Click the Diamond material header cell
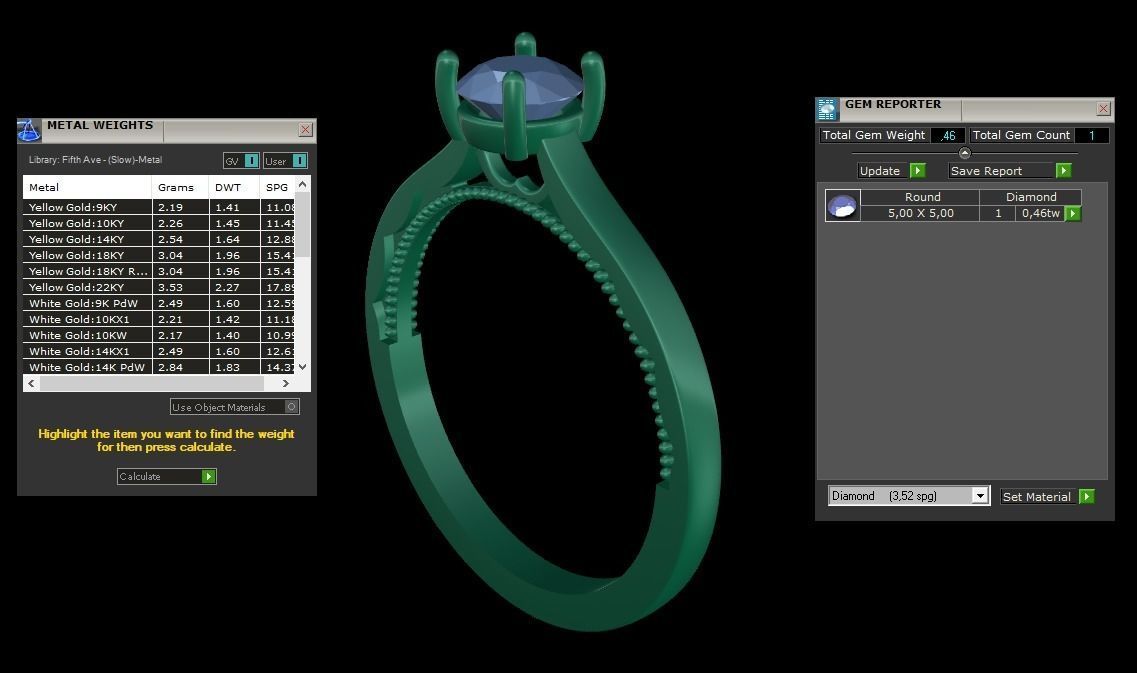 point(1030,197)
